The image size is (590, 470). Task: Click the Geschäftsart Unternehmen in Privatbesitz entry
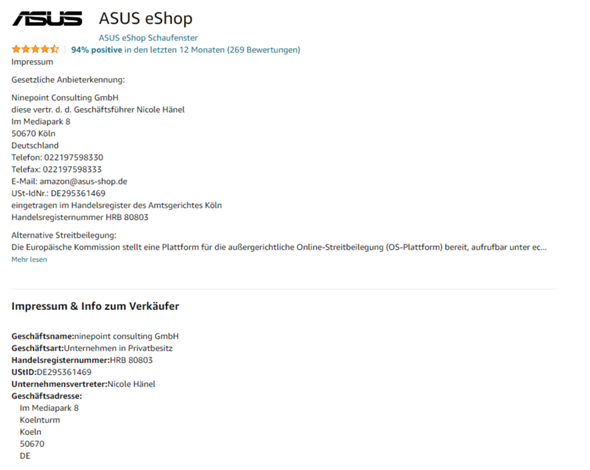coord(92,348)
